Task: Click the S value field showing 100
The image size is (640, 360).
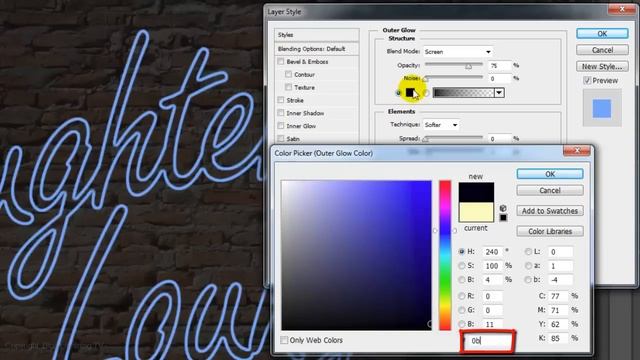Action: click(492, 266)
